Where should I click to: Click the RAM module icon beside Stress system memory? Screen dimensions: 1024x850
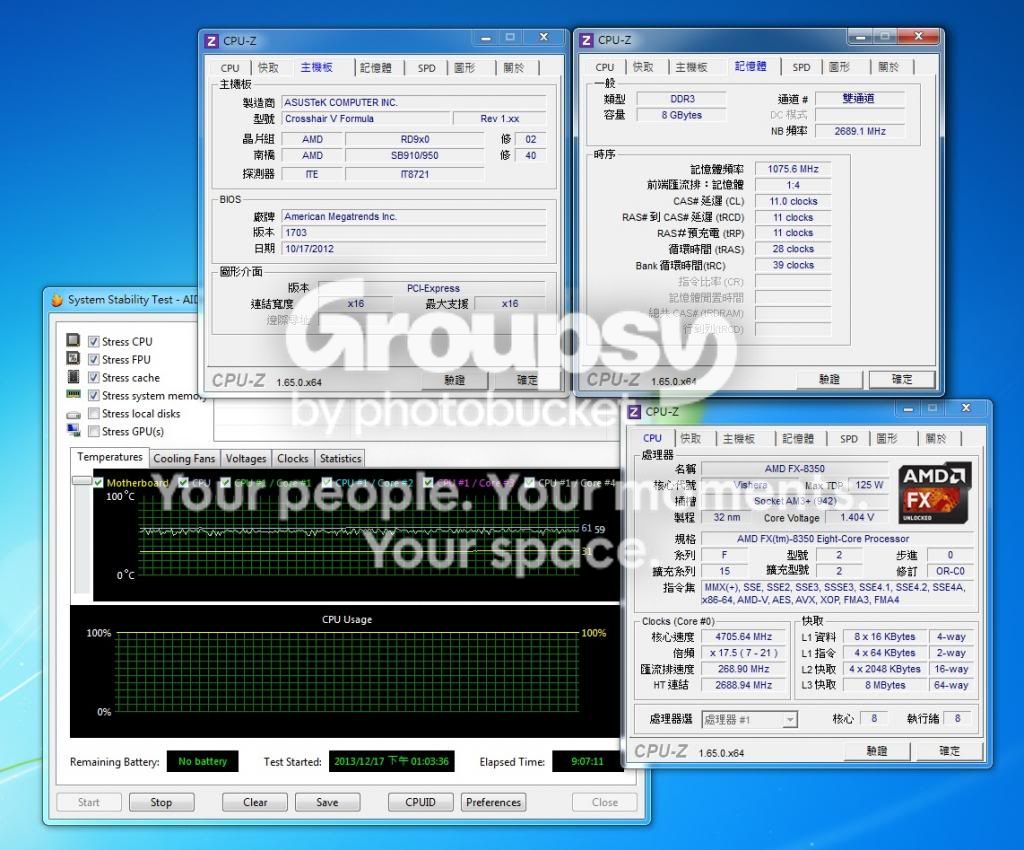coord(73,394)
